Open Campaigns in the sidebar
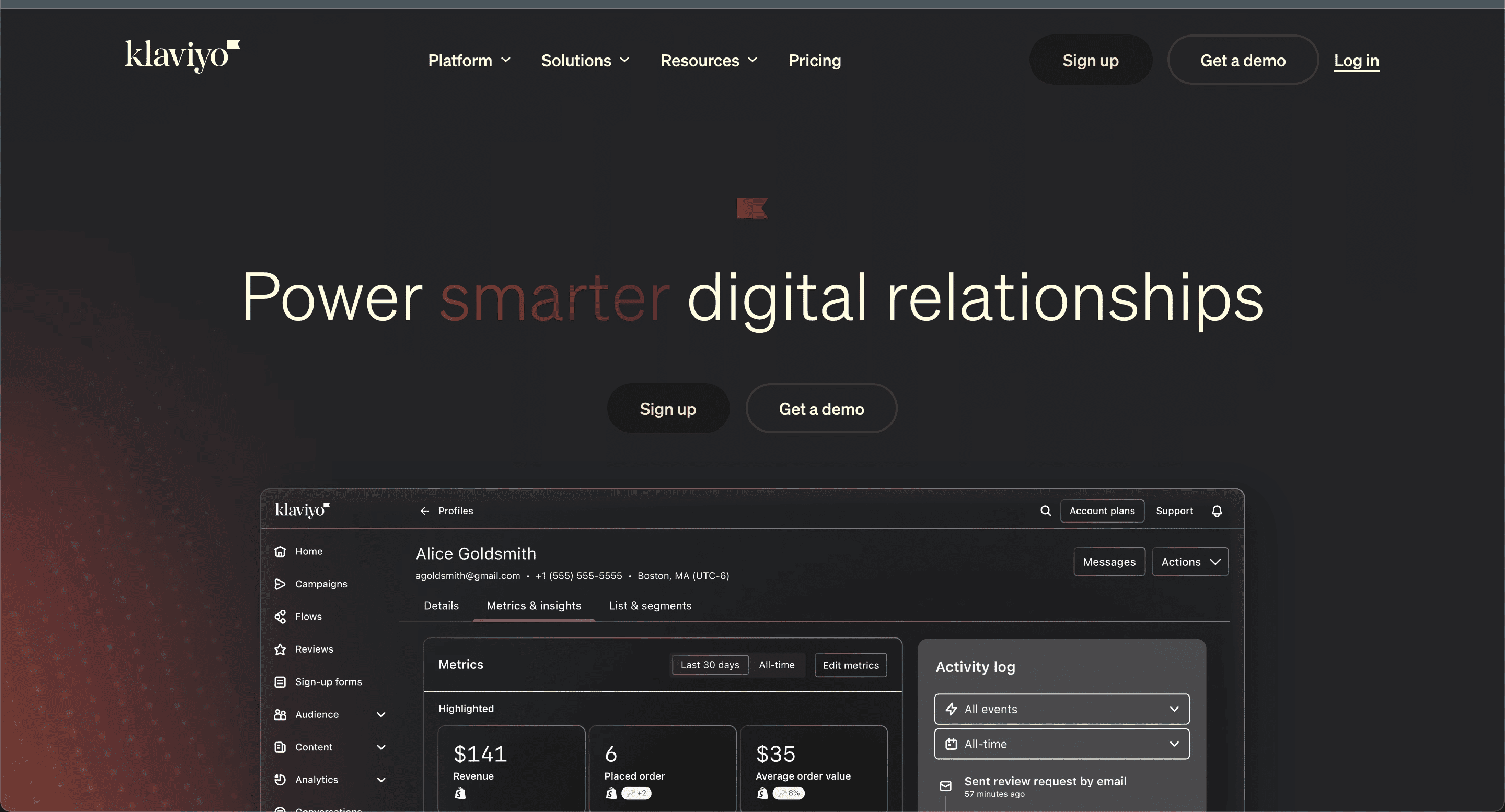Image resolution: width=1505 pixels, height=812 pixels. pyautogui.click(x=321, y=584)
